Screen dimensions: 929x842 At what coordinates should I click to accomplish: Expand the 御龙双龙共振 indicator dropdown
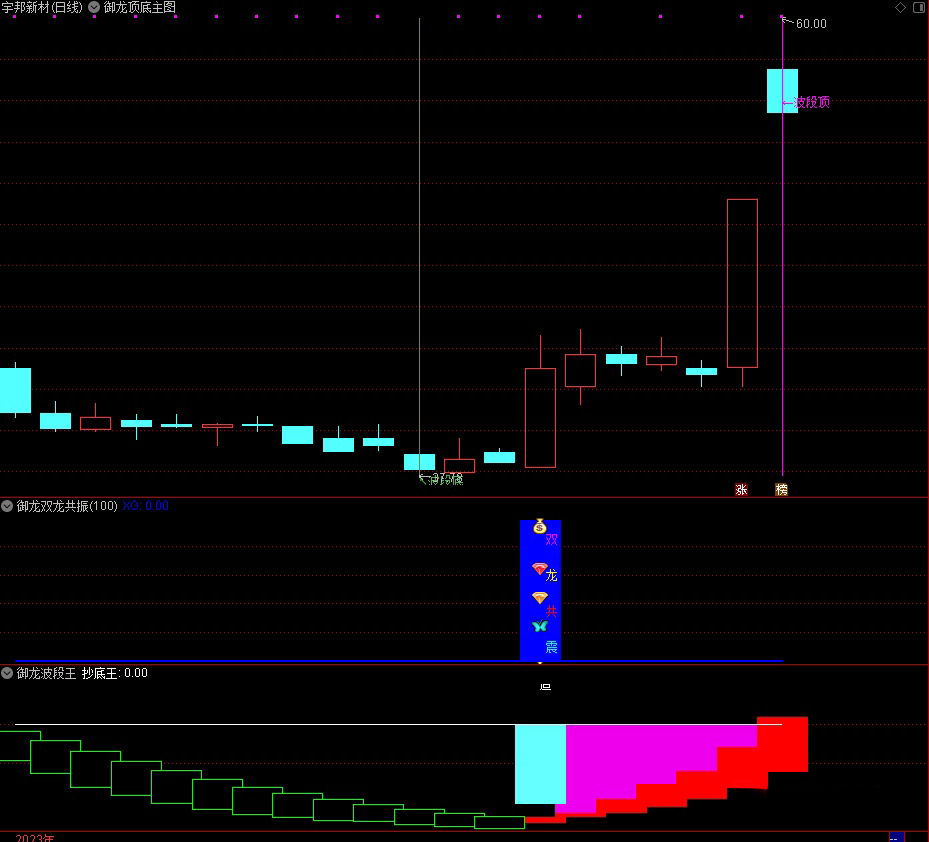click(7, 506)
